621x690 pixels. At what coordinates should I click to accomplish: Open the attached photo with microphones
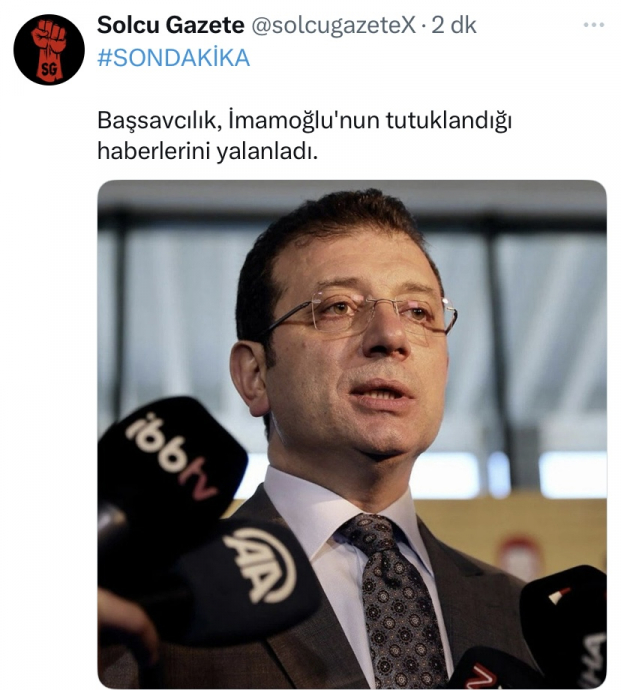point(352,434)
